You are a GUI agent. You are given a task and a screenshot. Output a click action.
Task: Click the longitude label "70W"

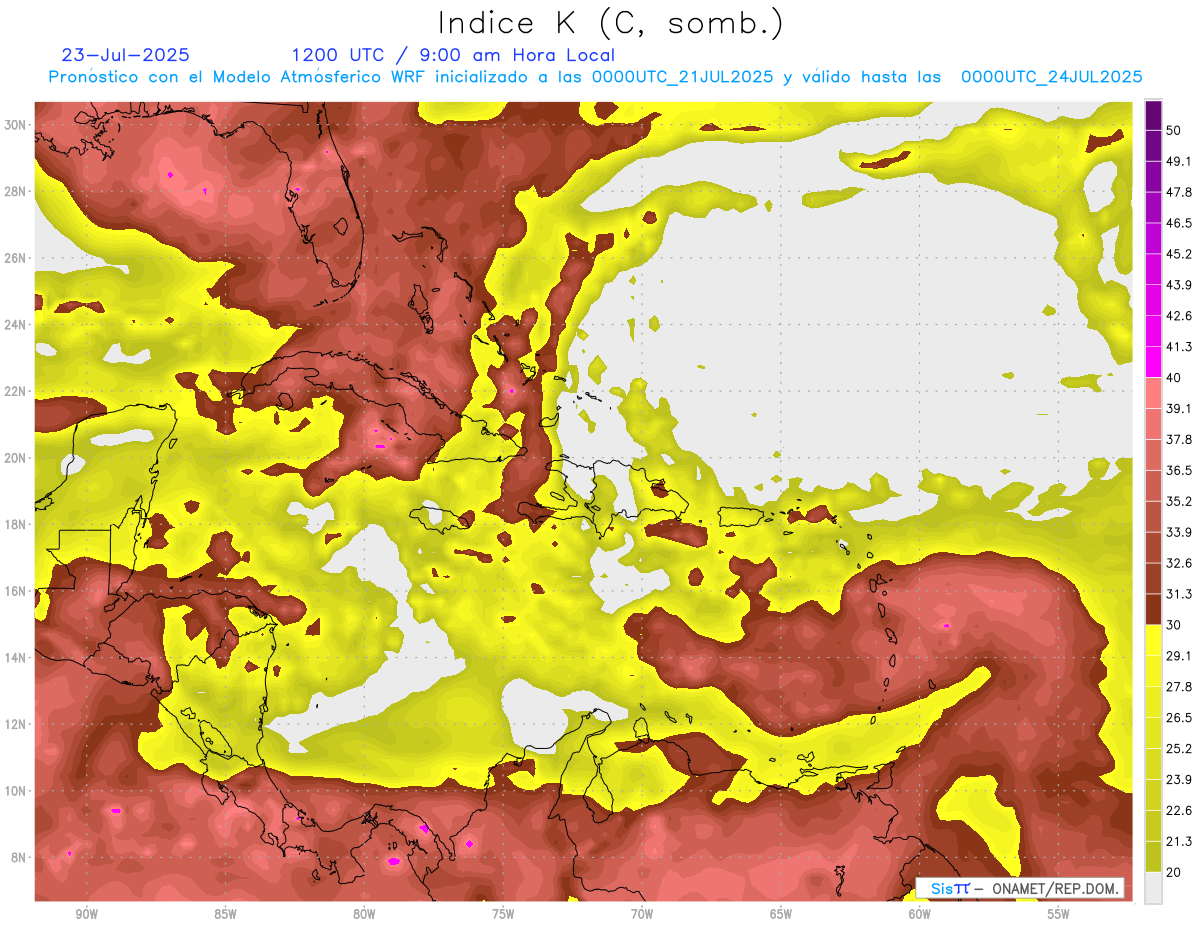tap(642, 914)
